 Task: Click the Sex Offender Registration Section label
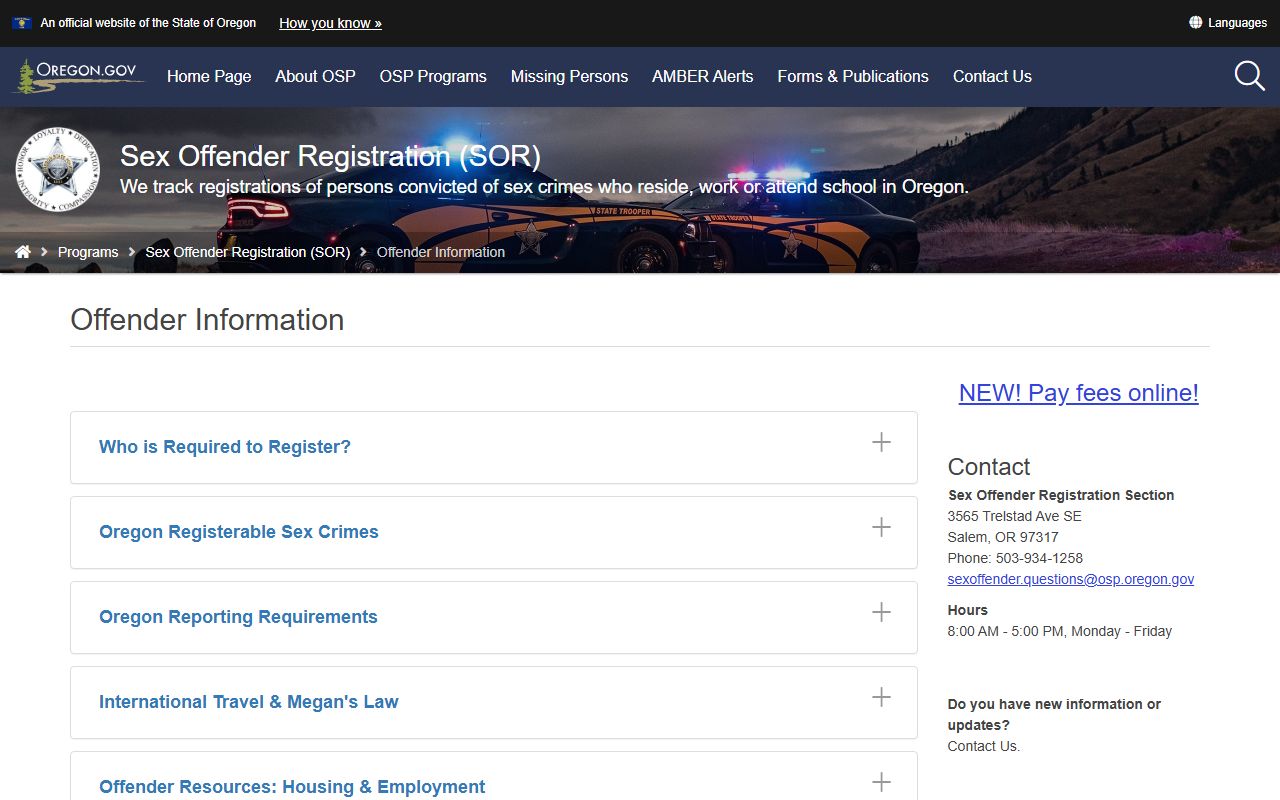click(x=1061, y=495)
